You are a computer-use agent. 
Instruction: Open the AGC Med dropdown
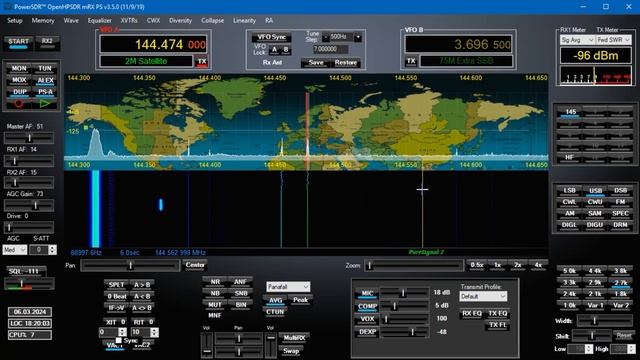click(15, 250)
